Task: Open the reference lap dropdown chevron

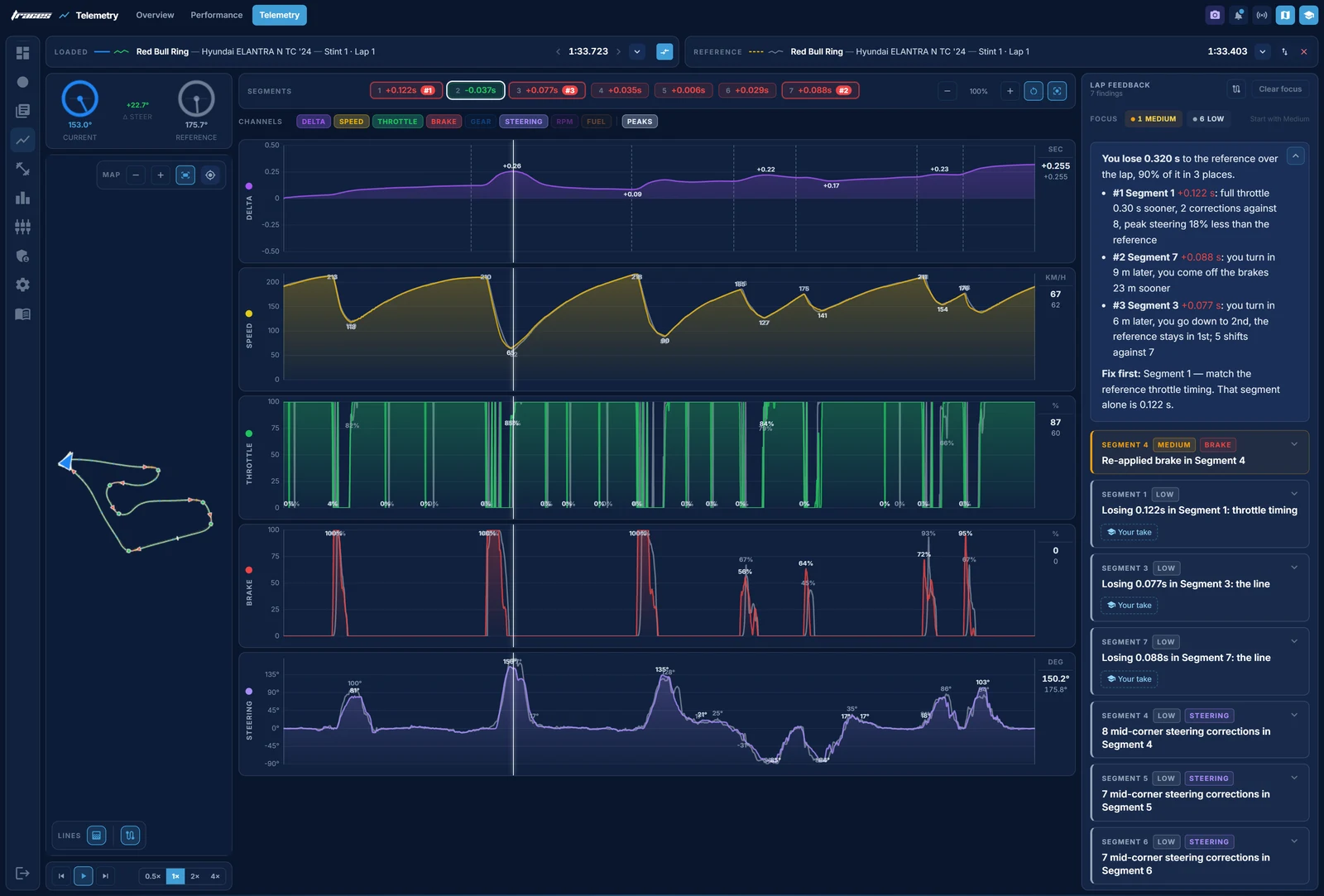Action: click(1263, 51)
